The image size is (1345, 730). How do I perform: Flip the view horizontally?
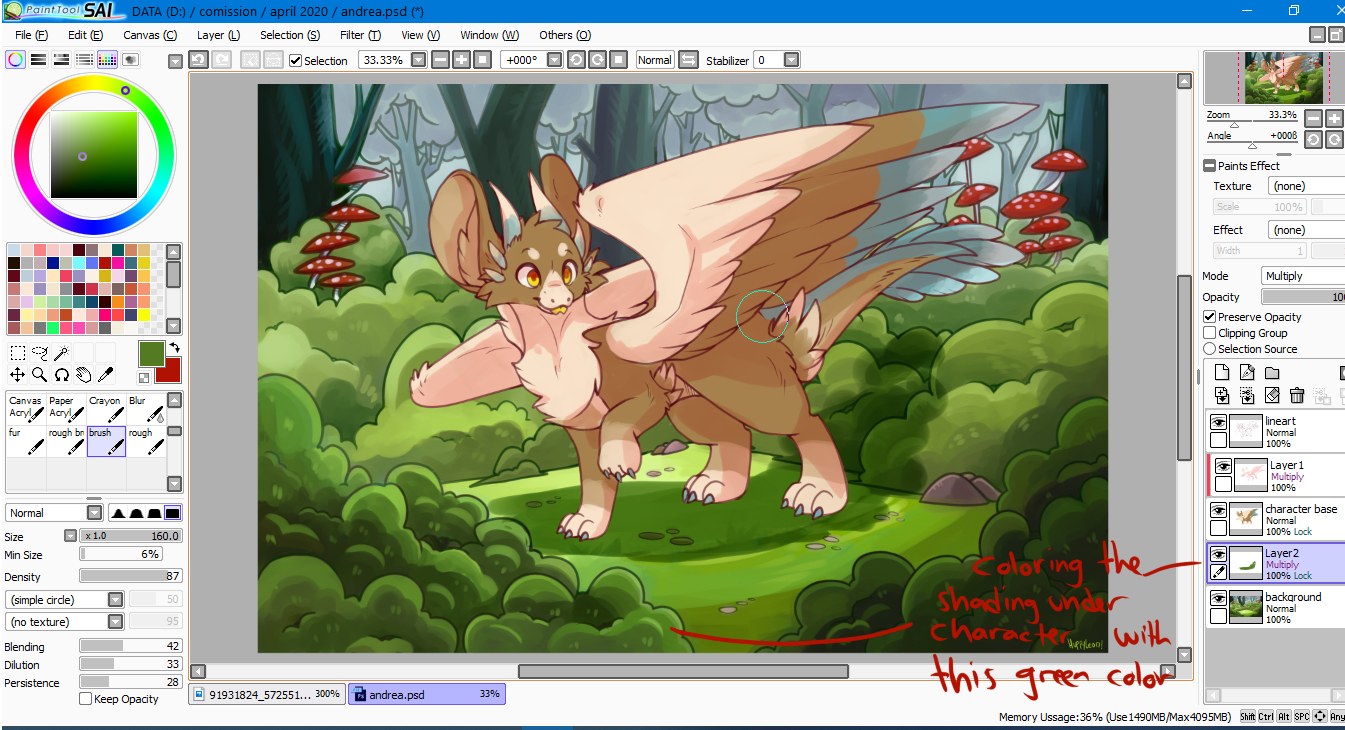pos(688,60)
